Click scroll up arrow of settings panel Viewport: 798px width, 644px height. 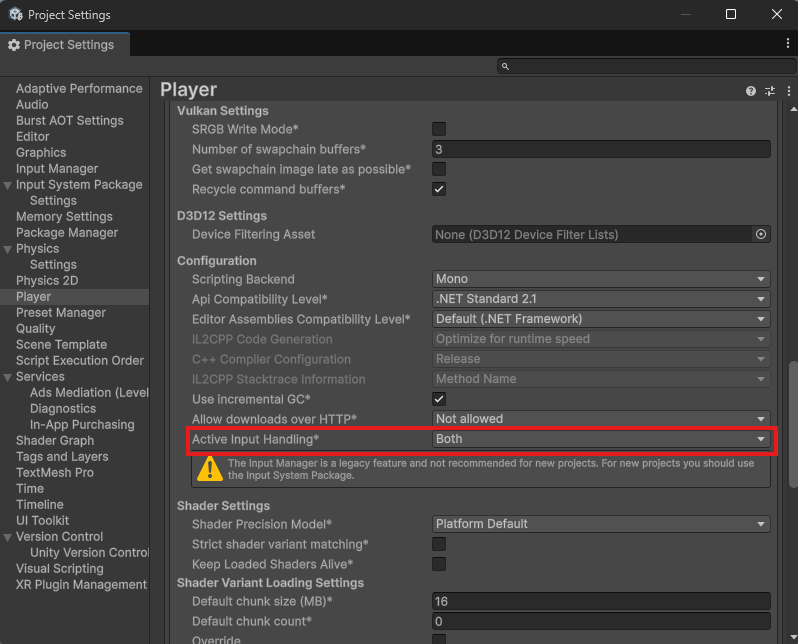(x=793, y=108)
